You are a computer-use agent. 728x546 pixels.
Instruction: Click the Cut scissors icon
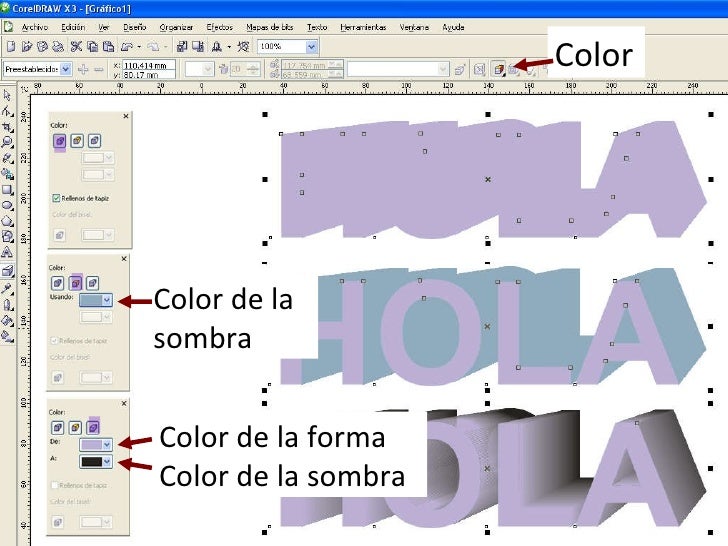76,46
